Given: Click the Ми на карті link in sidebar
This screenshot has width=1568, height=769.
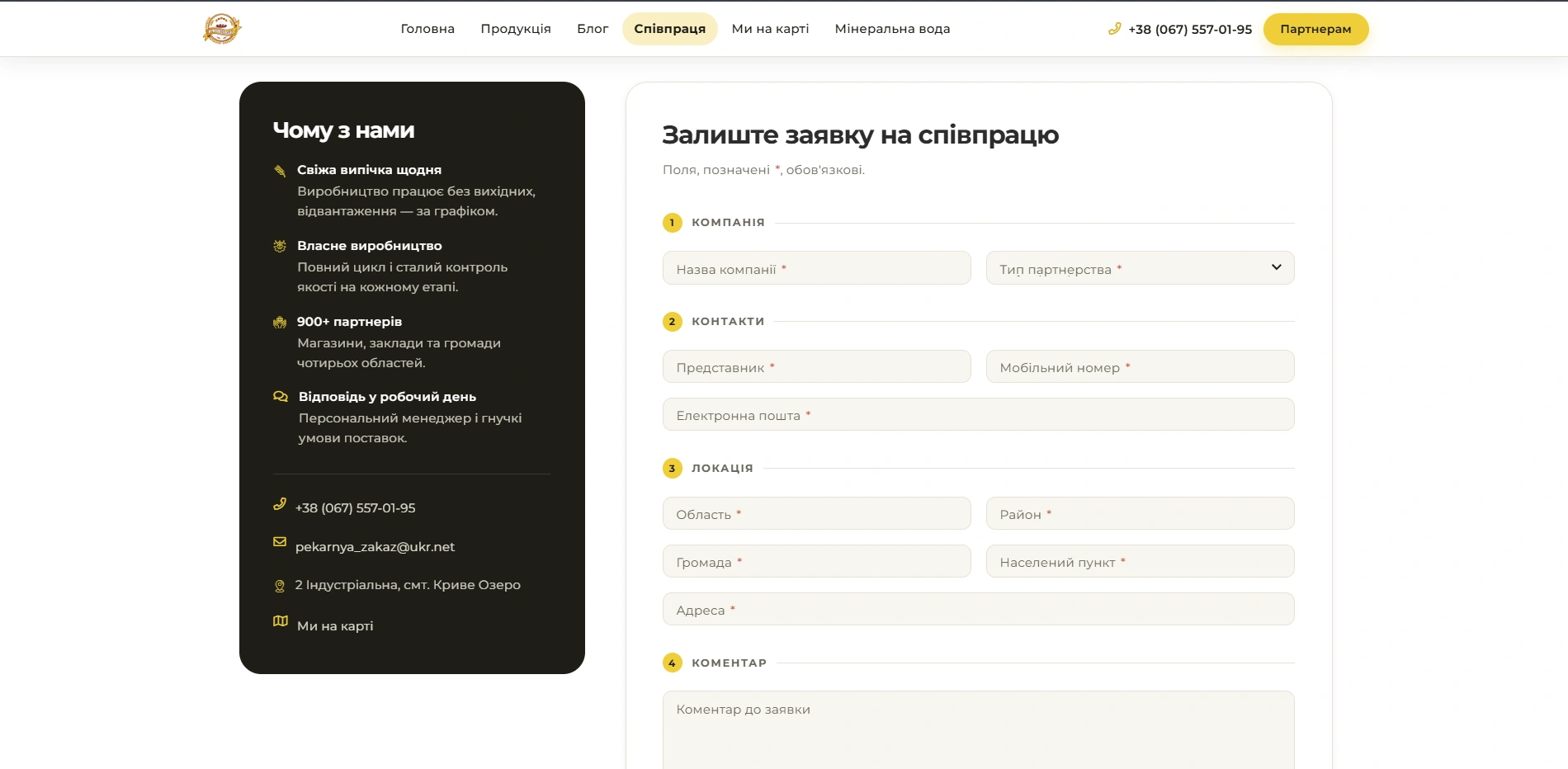Looking at the screenshot, I should [335, 626].
